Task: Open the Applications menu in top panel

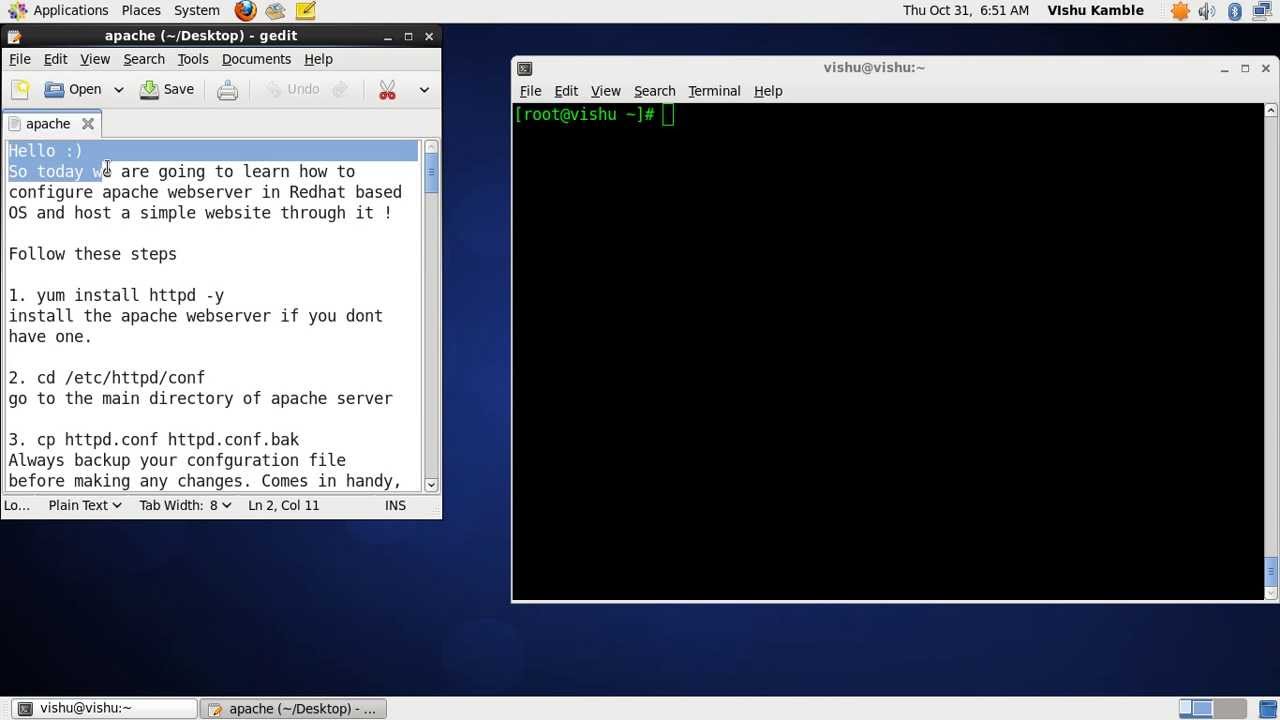Action: tap(59, 10)
